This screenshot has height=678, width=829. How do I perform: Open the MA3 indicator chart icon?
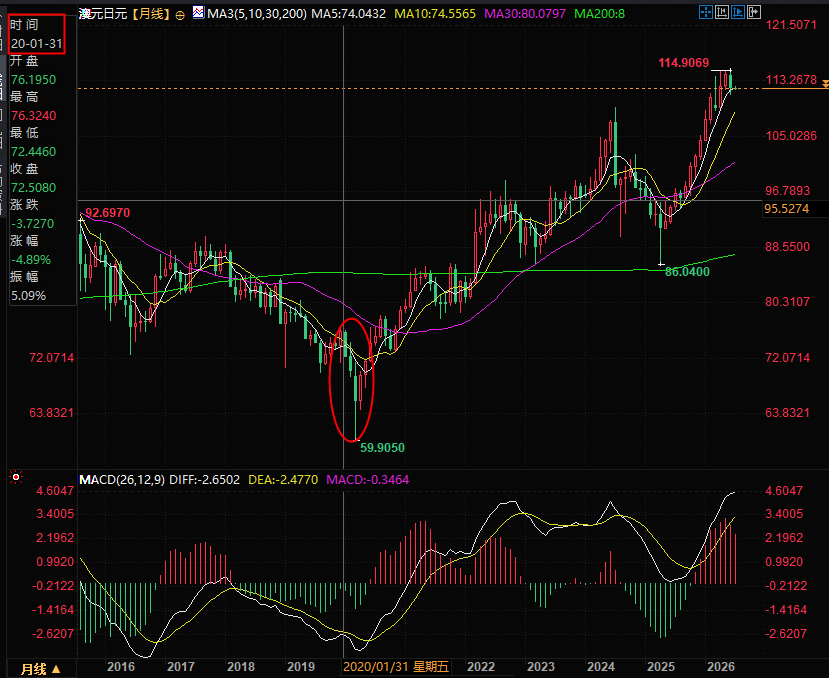(198, 12)
